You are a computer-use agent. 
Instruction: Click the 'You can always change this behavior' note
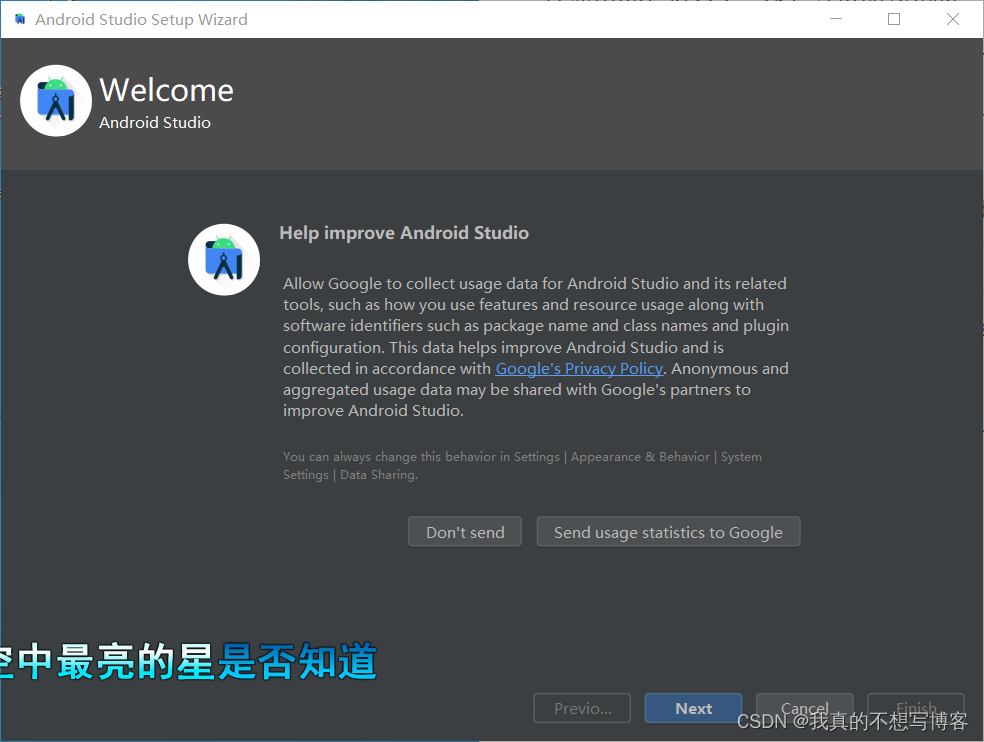(x=522, y=466)
